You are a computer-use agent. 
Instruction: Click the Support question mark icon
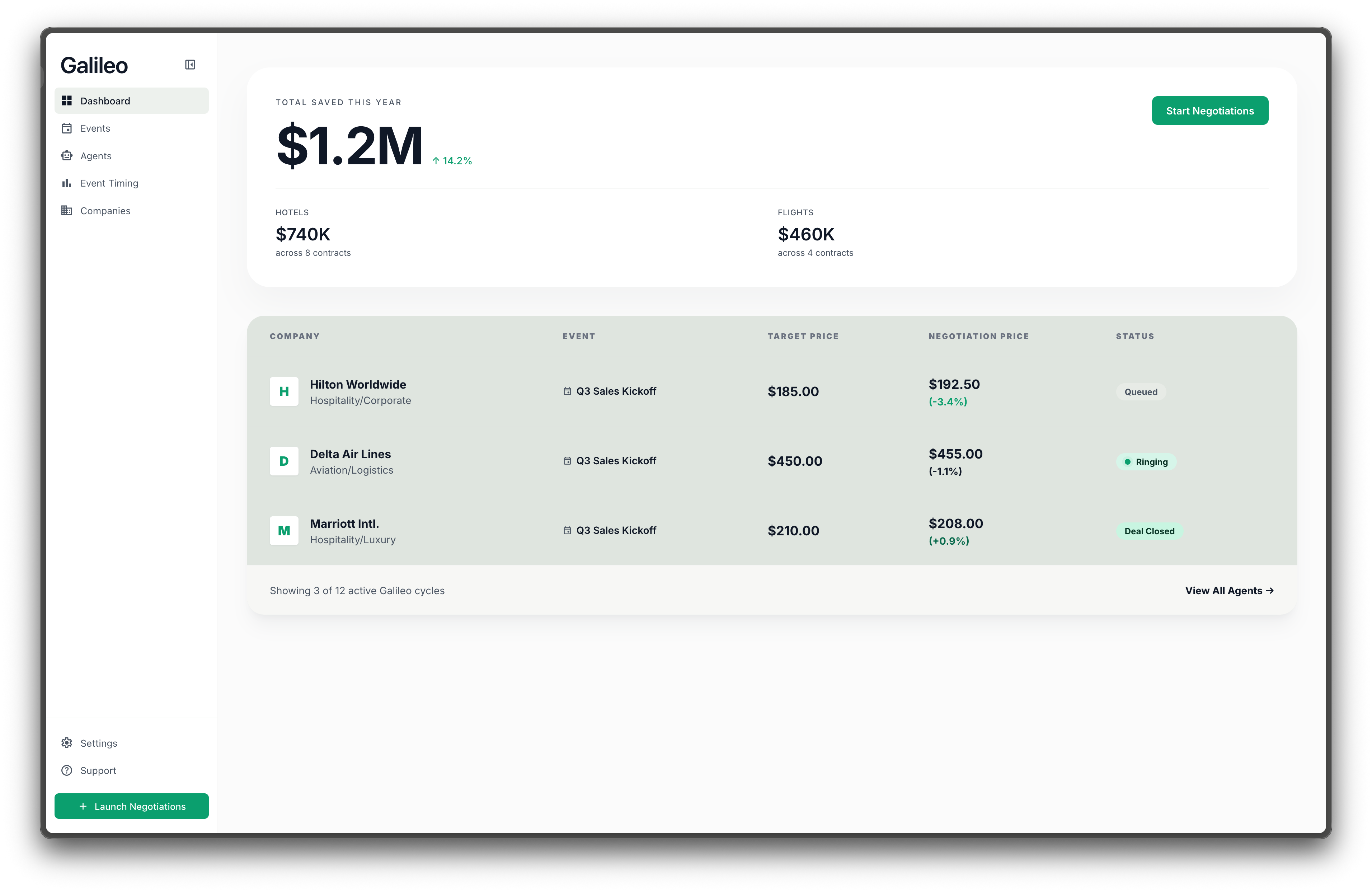pos(67,770)
